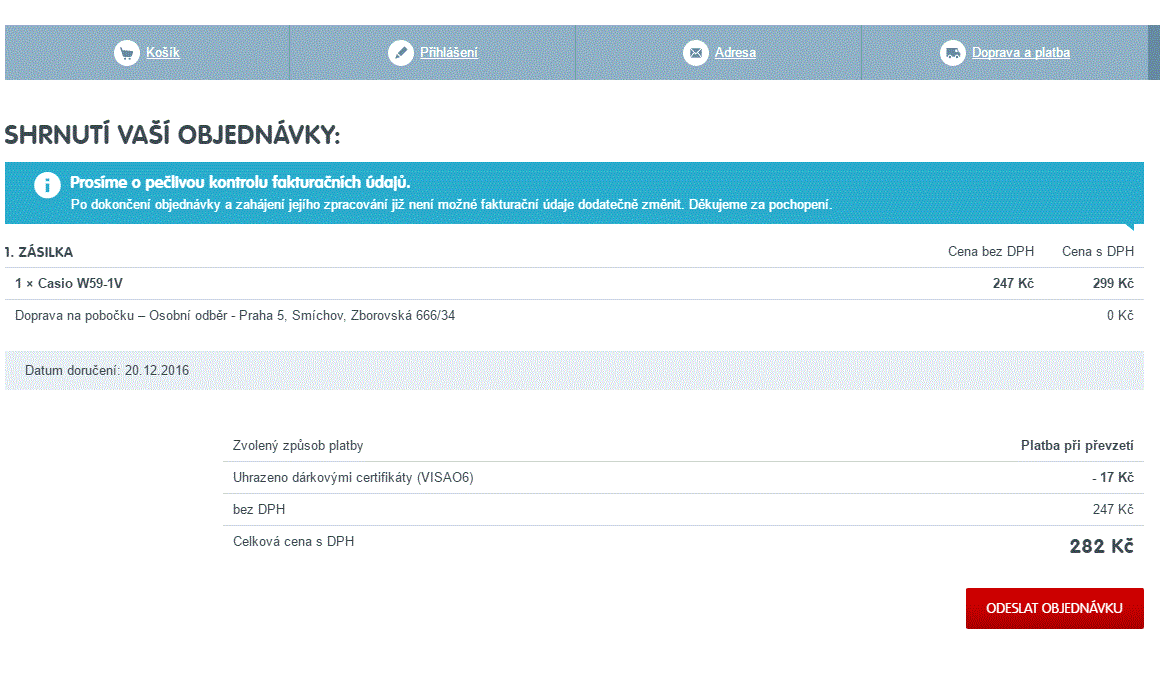Click the Platba při převzetí payment value
Viewport: 1160px width, 680px height.
[x=1076, y=446]
